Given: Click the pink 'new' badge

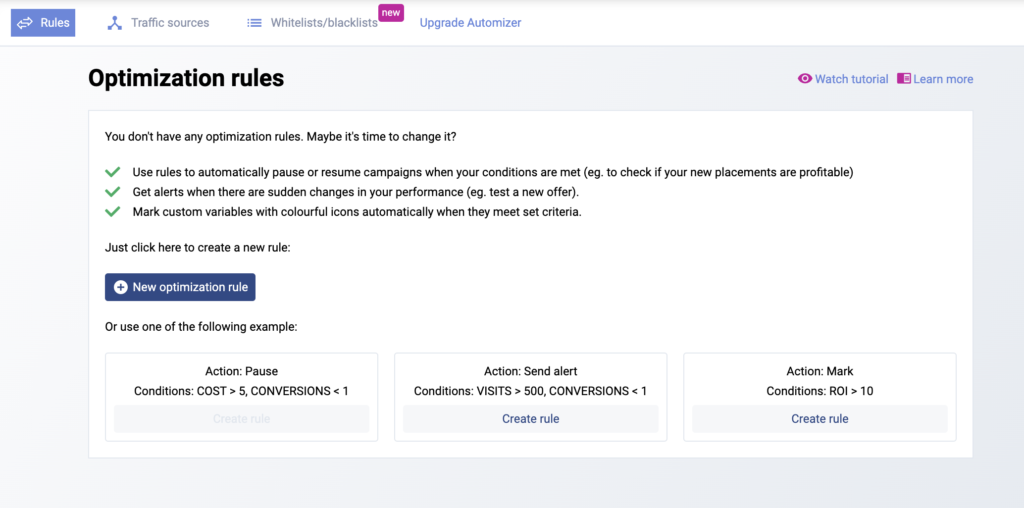Looking at the screenshot, I should point(391,12).
